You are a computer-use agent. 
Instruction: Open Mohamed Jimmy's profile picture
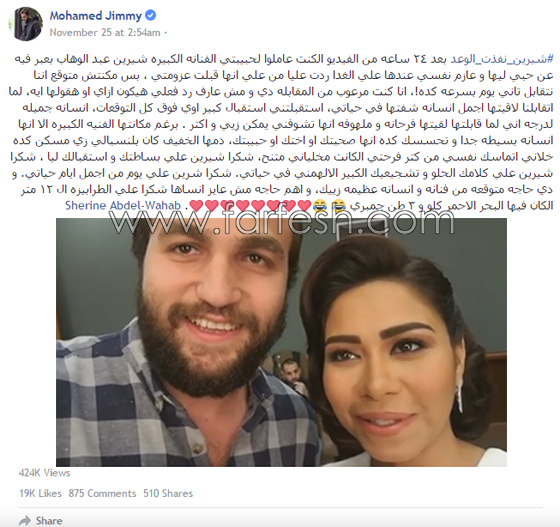pyautogui.click(x=26, y=24)
